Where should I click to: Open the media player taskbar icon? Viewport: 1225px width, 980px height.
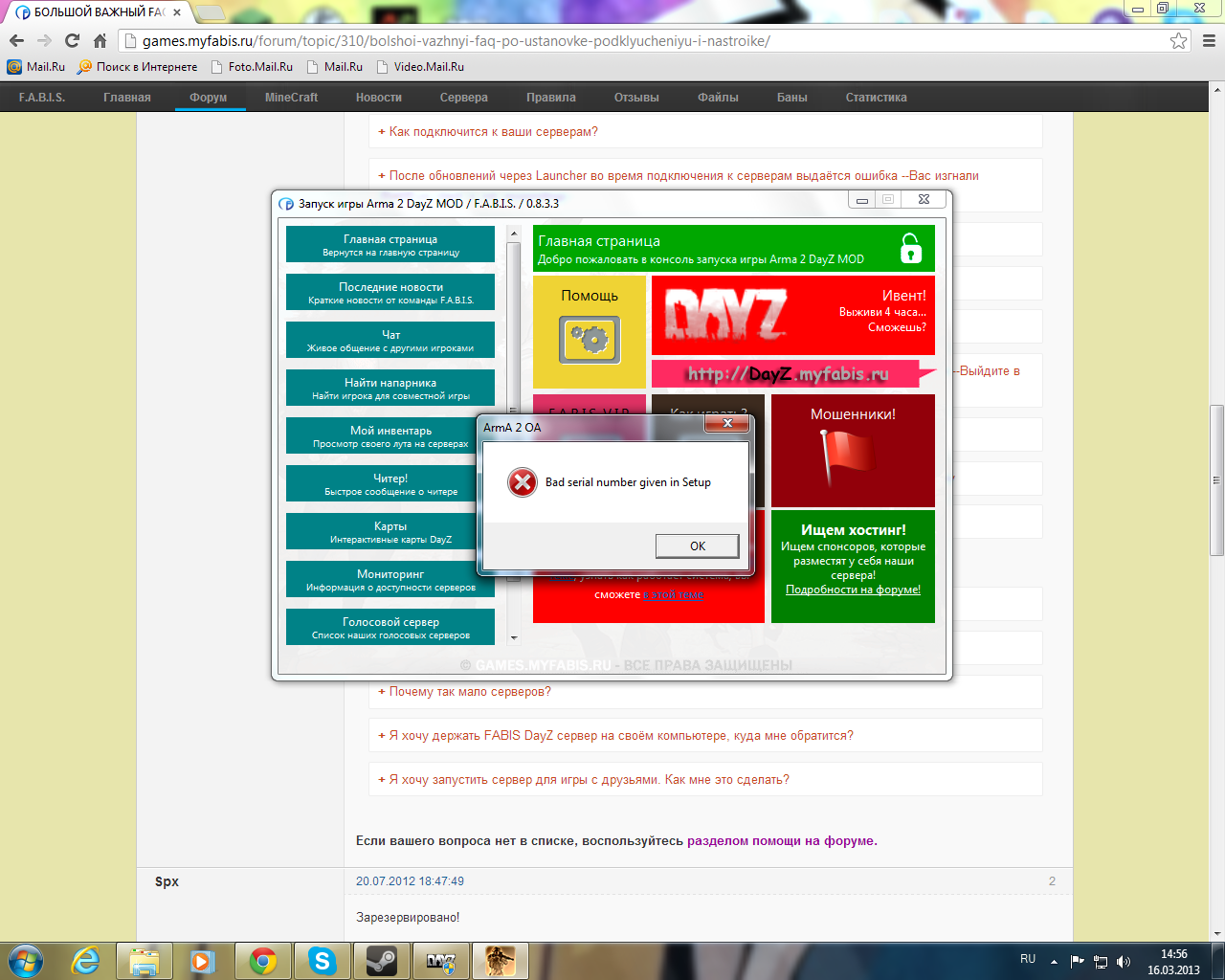click(204, 961)
